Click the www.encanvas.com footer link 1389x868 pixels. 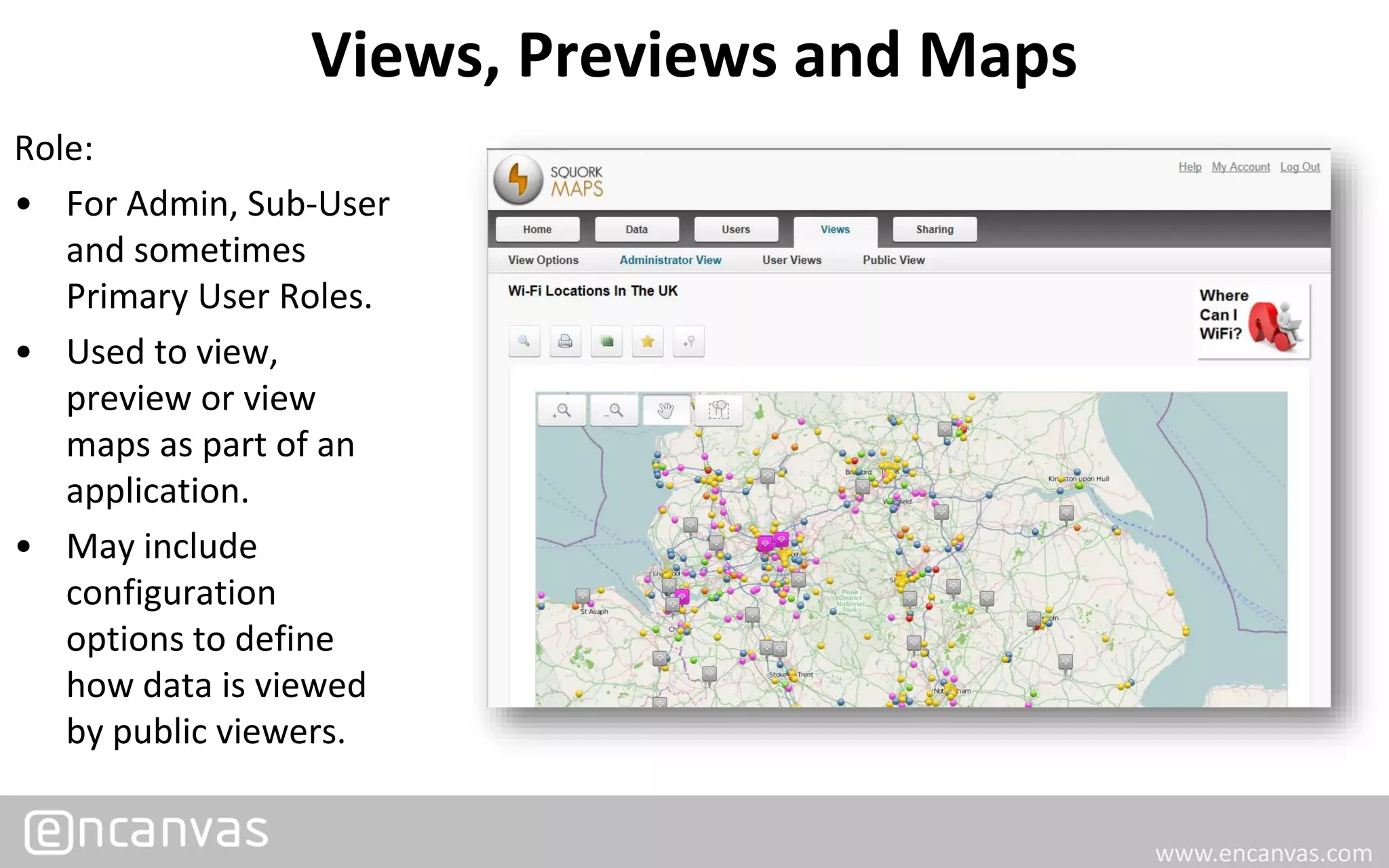click(x=1264, y=853)
